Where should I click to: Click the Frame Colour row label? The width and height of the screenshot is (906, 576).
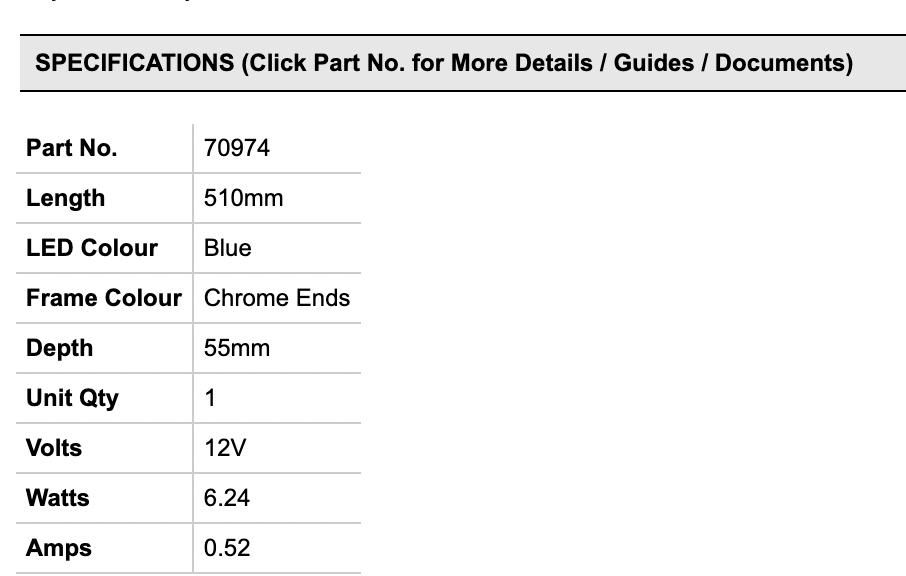(104, 298)
